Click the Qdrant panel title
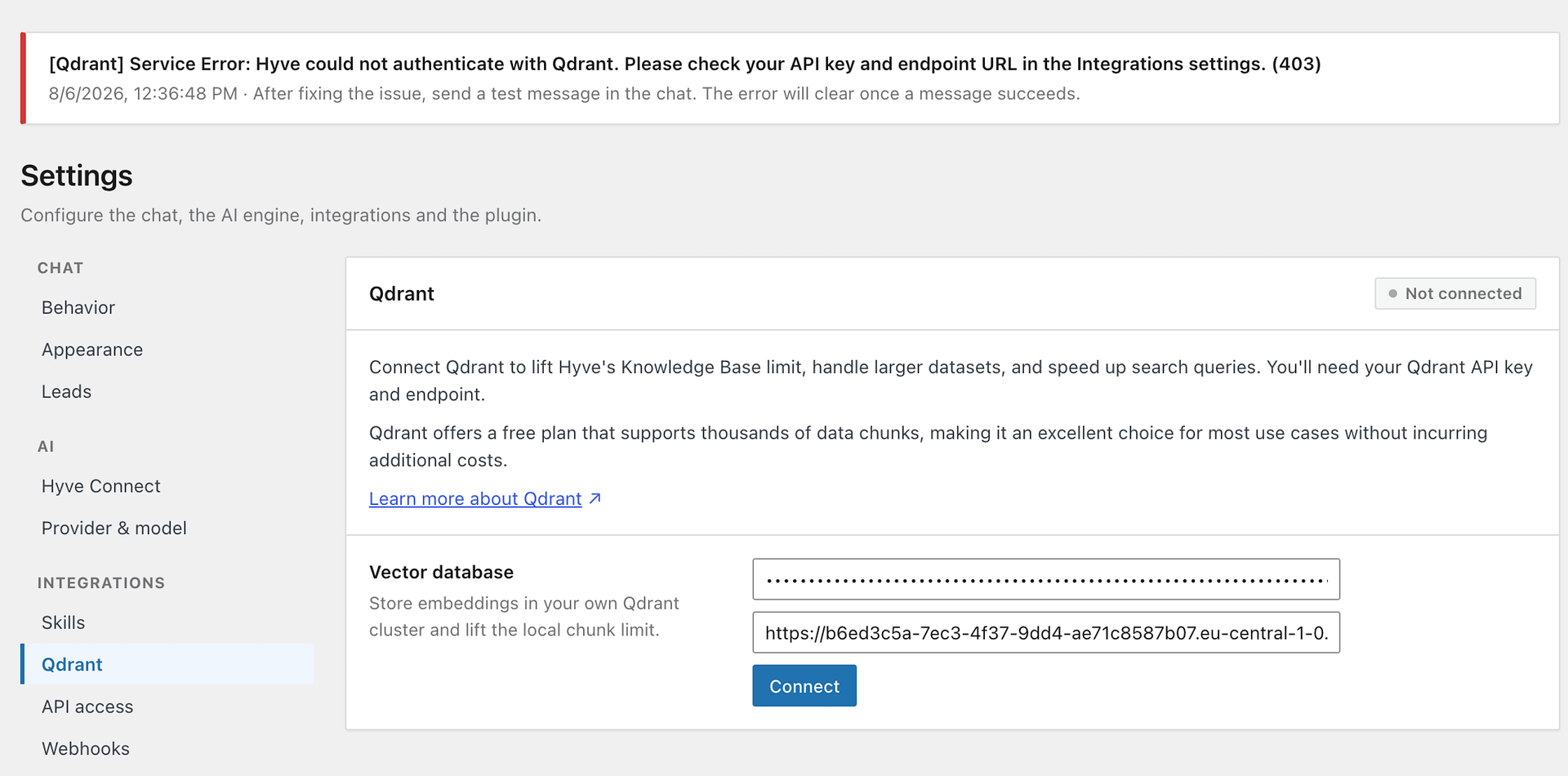1568x776 pixels. (402, 294)
